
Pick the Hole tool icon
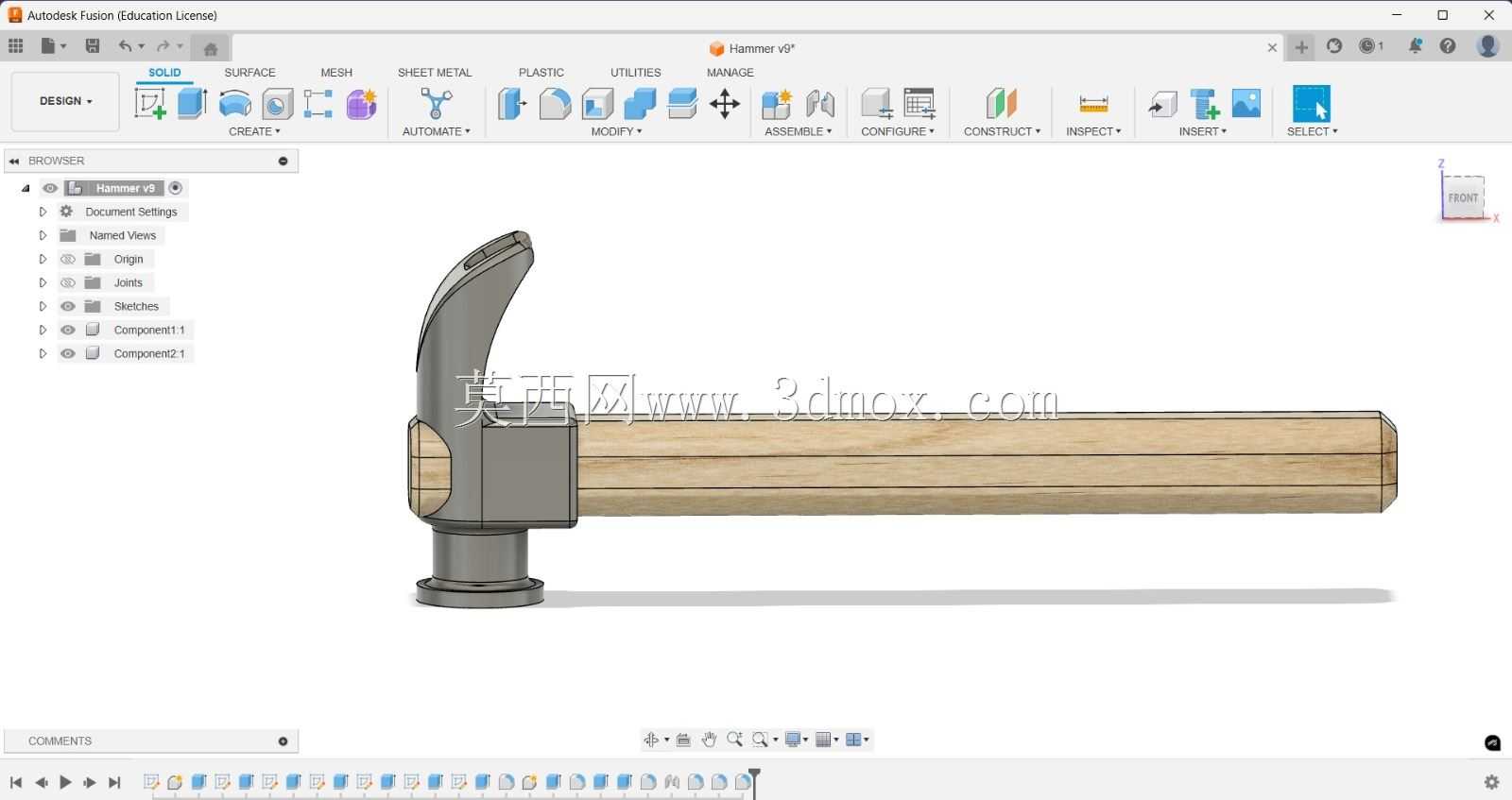(x=277, y=103)
